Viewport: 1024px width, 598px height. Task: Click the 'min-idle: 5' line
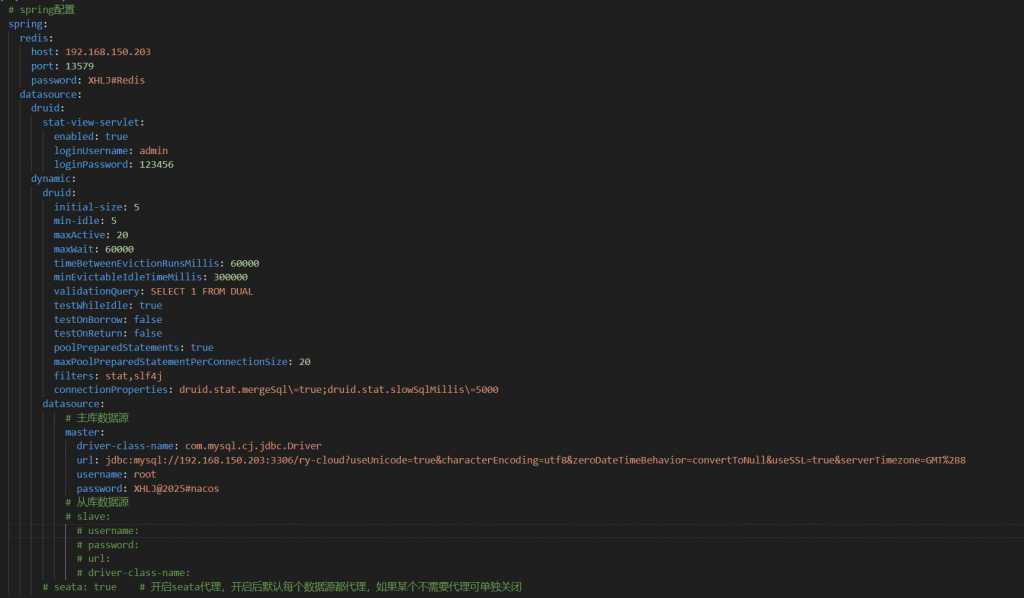pos(85,221)
